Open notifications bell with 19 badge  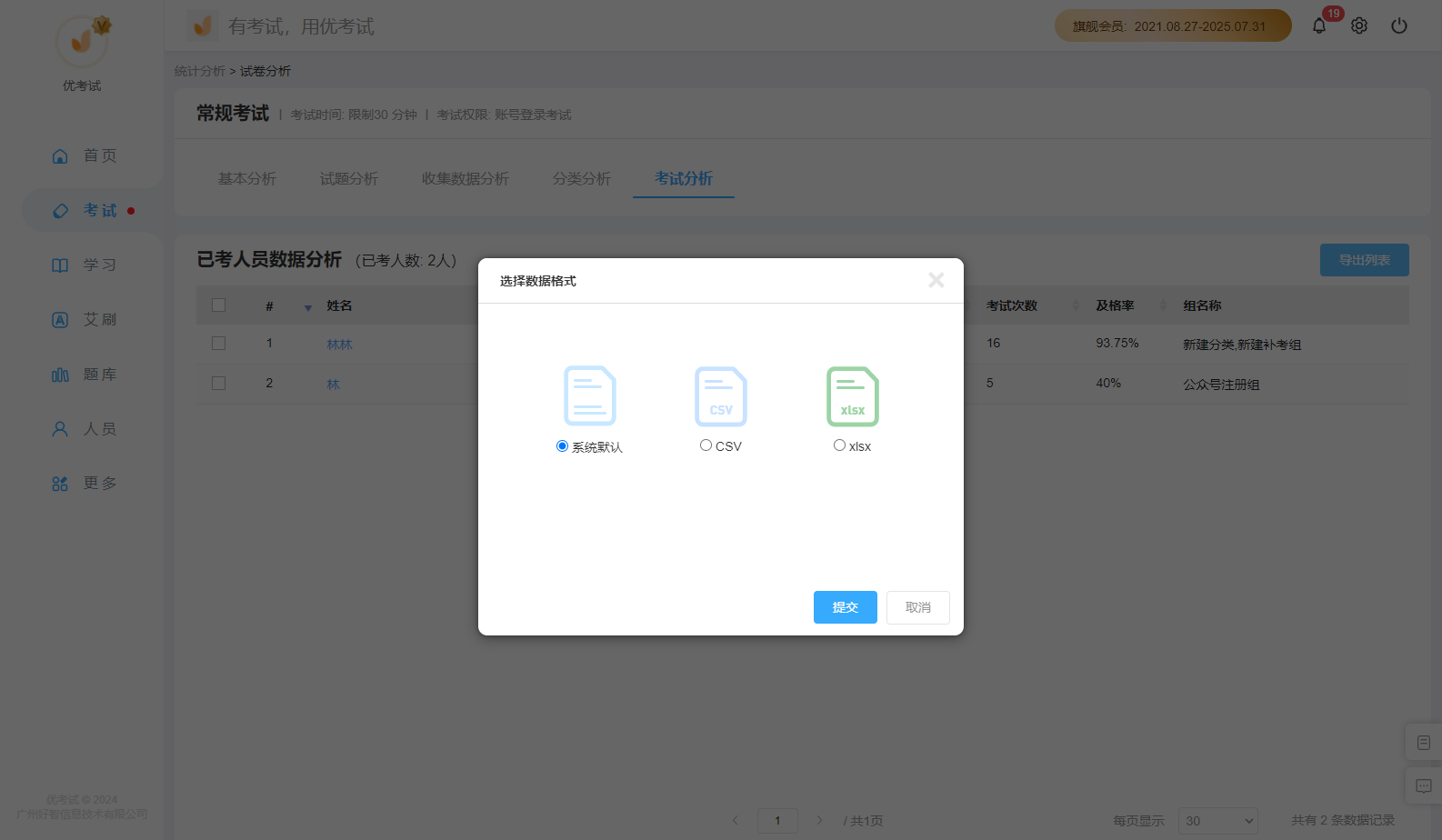pos(1319,25)
